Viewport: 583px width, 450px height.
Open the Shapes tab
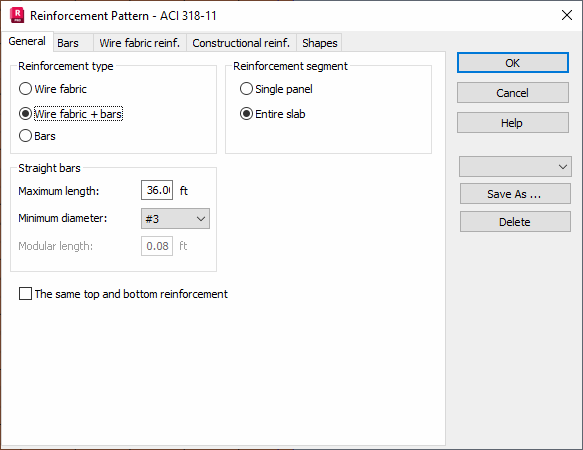[x=319, y=43]
